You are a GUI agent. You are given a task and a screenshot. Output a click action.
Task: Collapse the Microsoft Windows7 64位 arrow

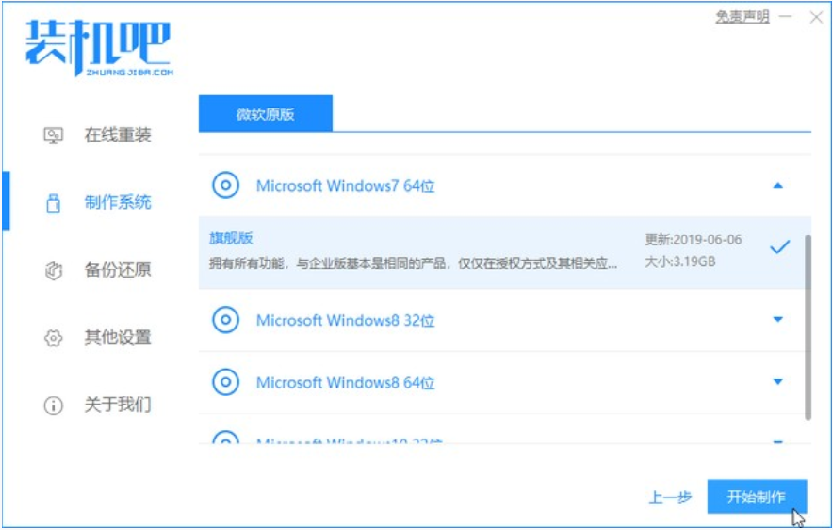778,185
